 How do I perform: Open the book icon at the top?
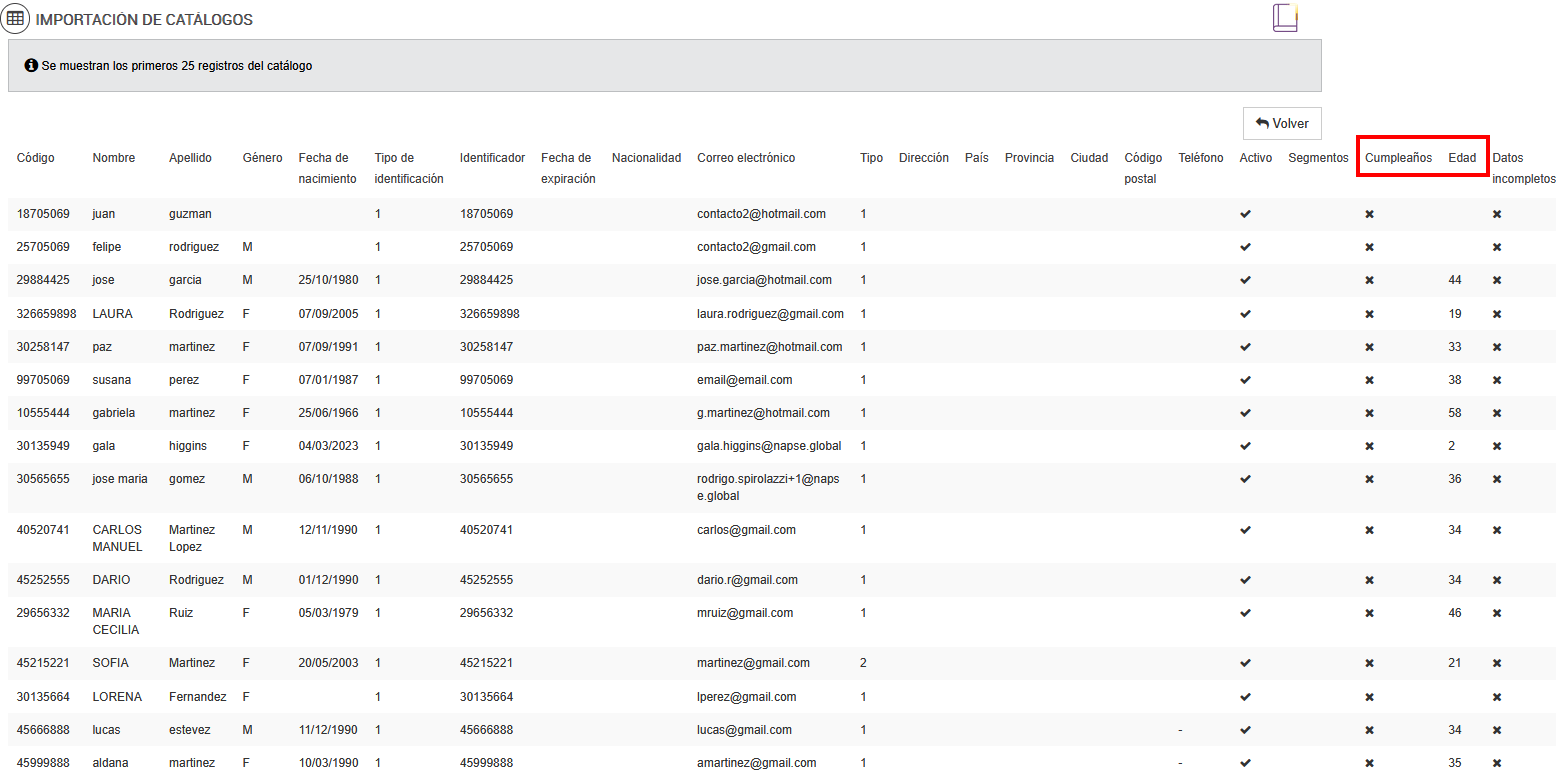click(x=1285, y=18)
